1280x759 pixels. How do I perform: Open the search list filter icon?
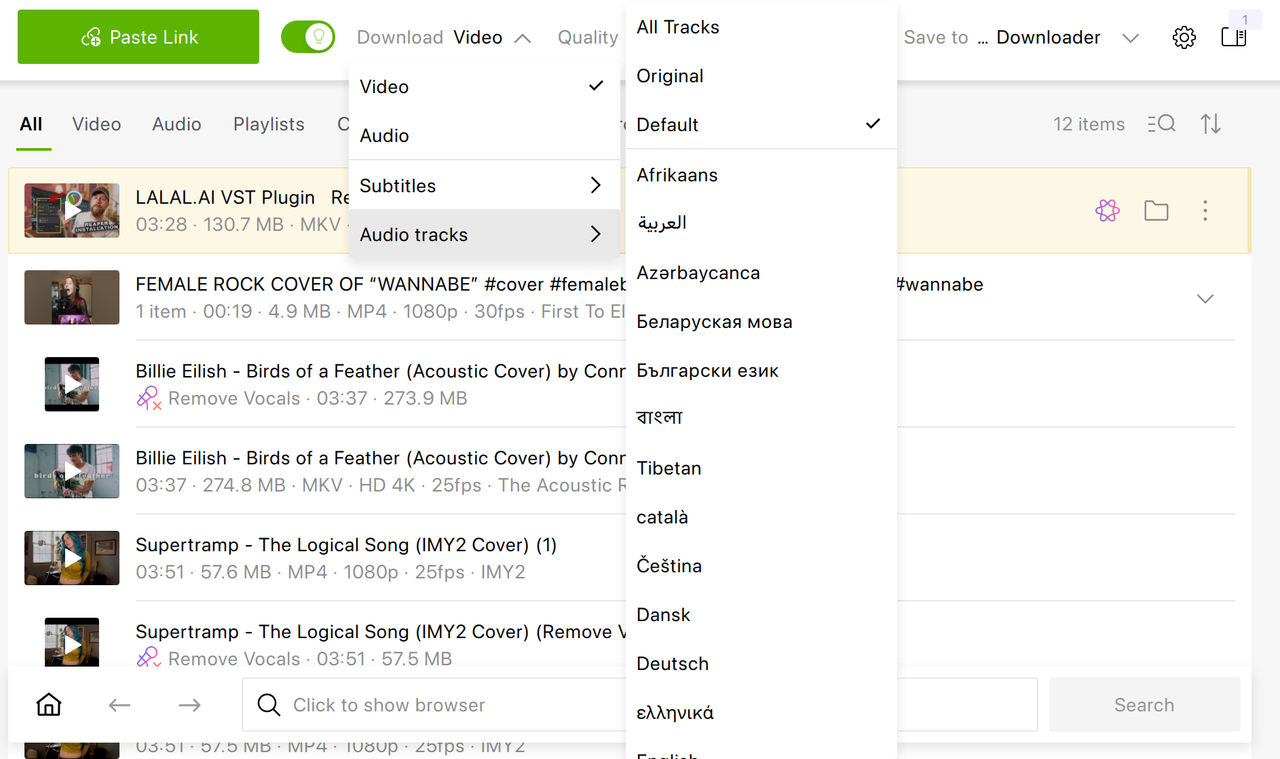[1161, 124]
